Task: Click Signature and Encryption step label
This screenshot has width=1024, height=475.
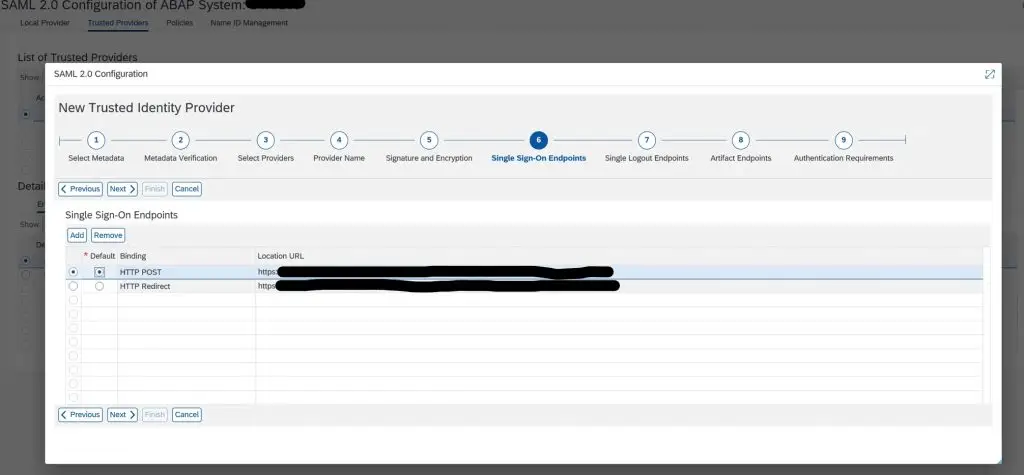Action: tap(428, 158)
